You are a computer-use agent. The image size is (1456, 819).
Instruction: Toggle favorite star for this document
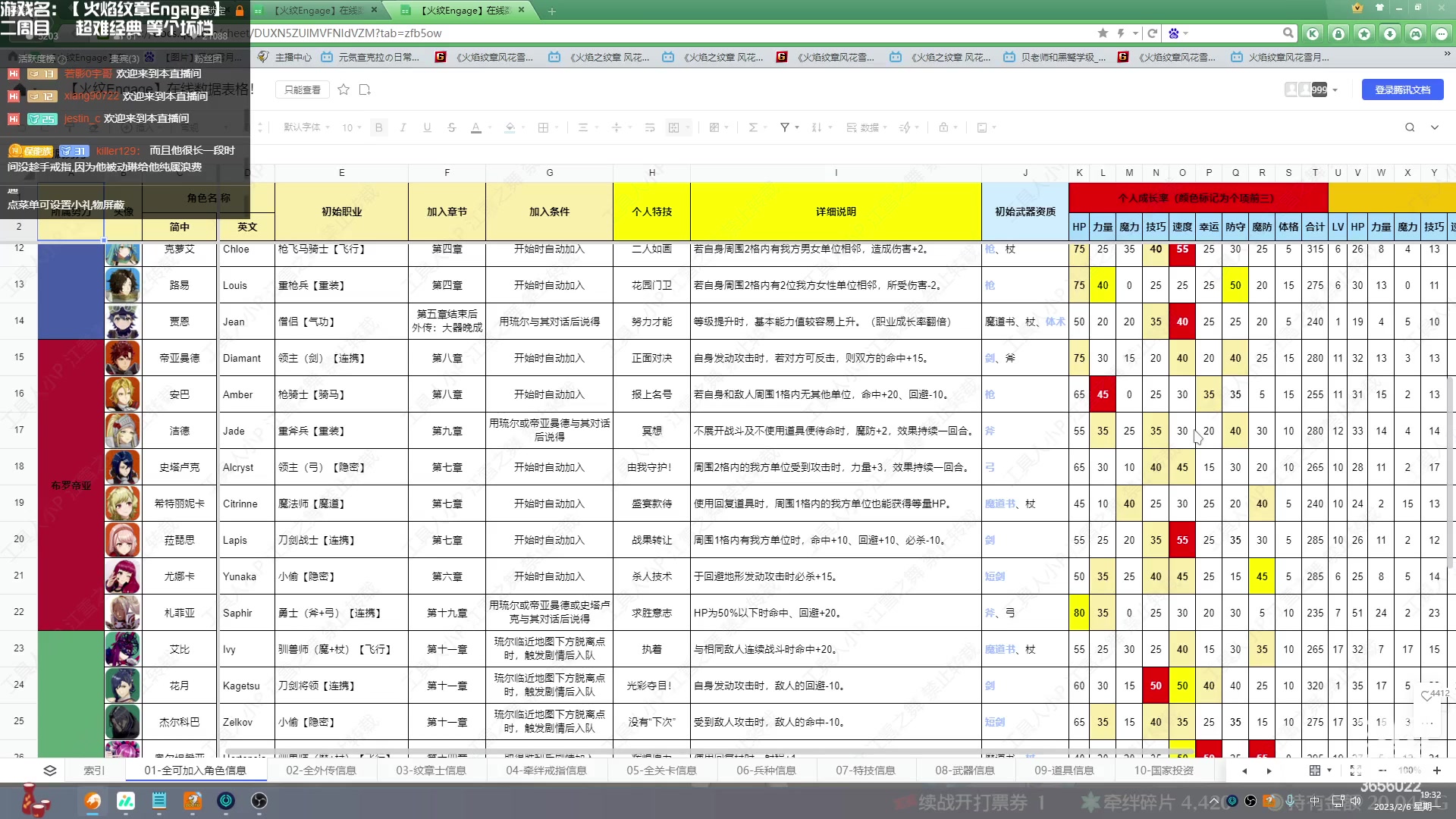344,89
